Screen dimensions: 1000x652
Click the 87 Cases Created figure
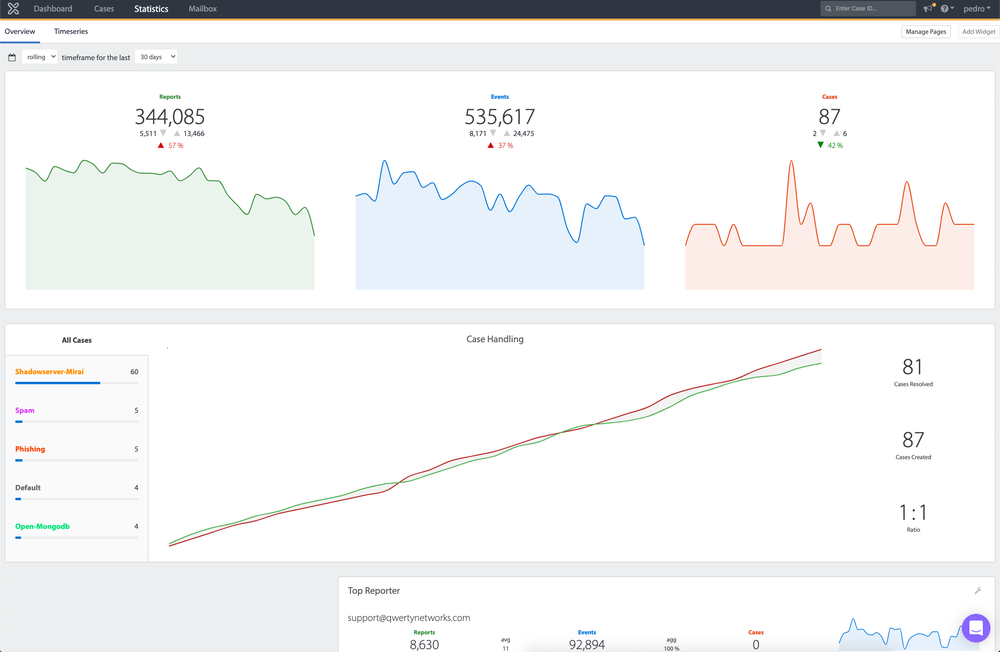point(913,440)
